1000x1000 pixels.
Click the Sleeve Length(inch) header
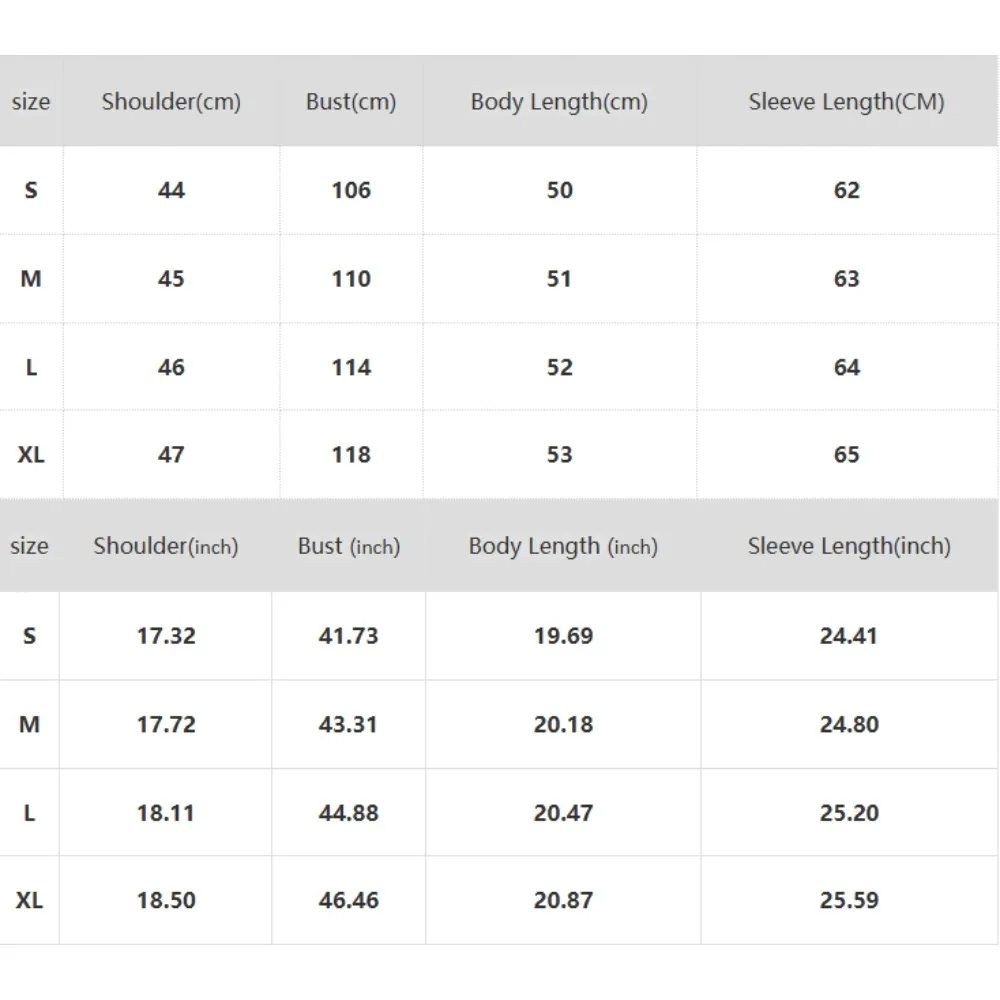[849, 546]
